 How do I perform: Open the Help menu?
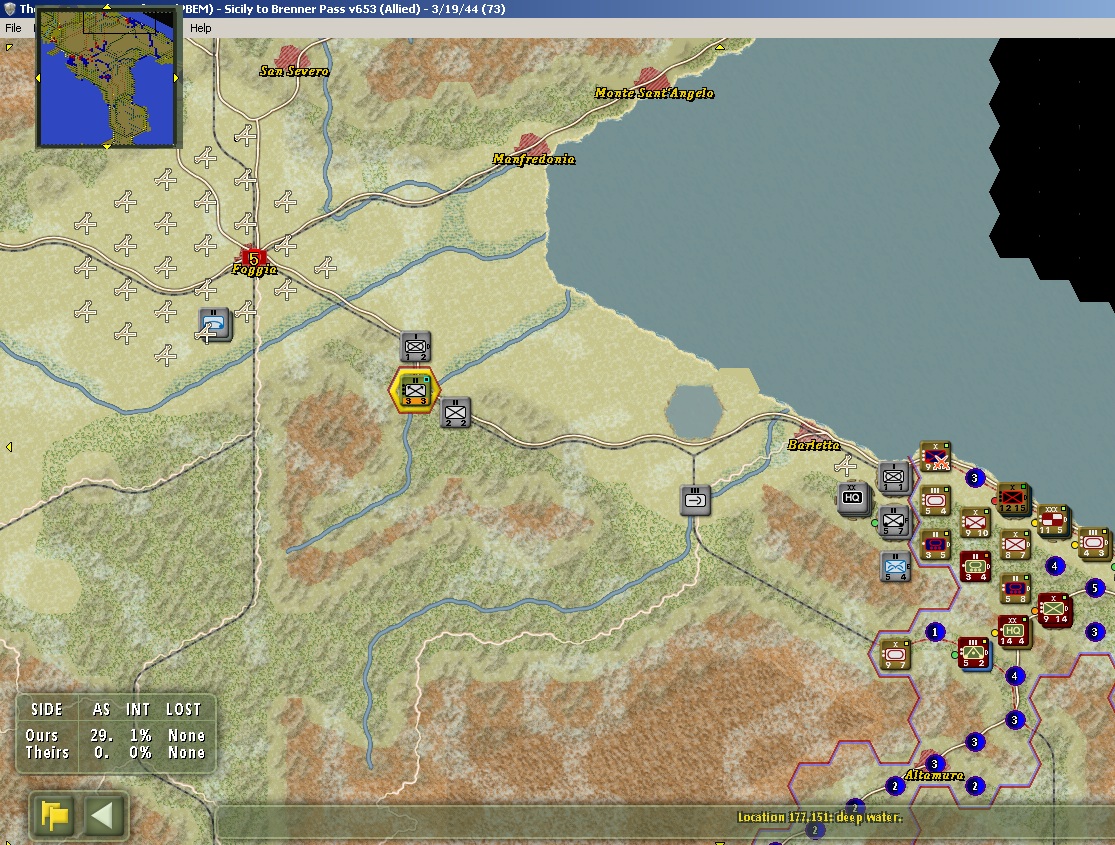coord(201,28)
